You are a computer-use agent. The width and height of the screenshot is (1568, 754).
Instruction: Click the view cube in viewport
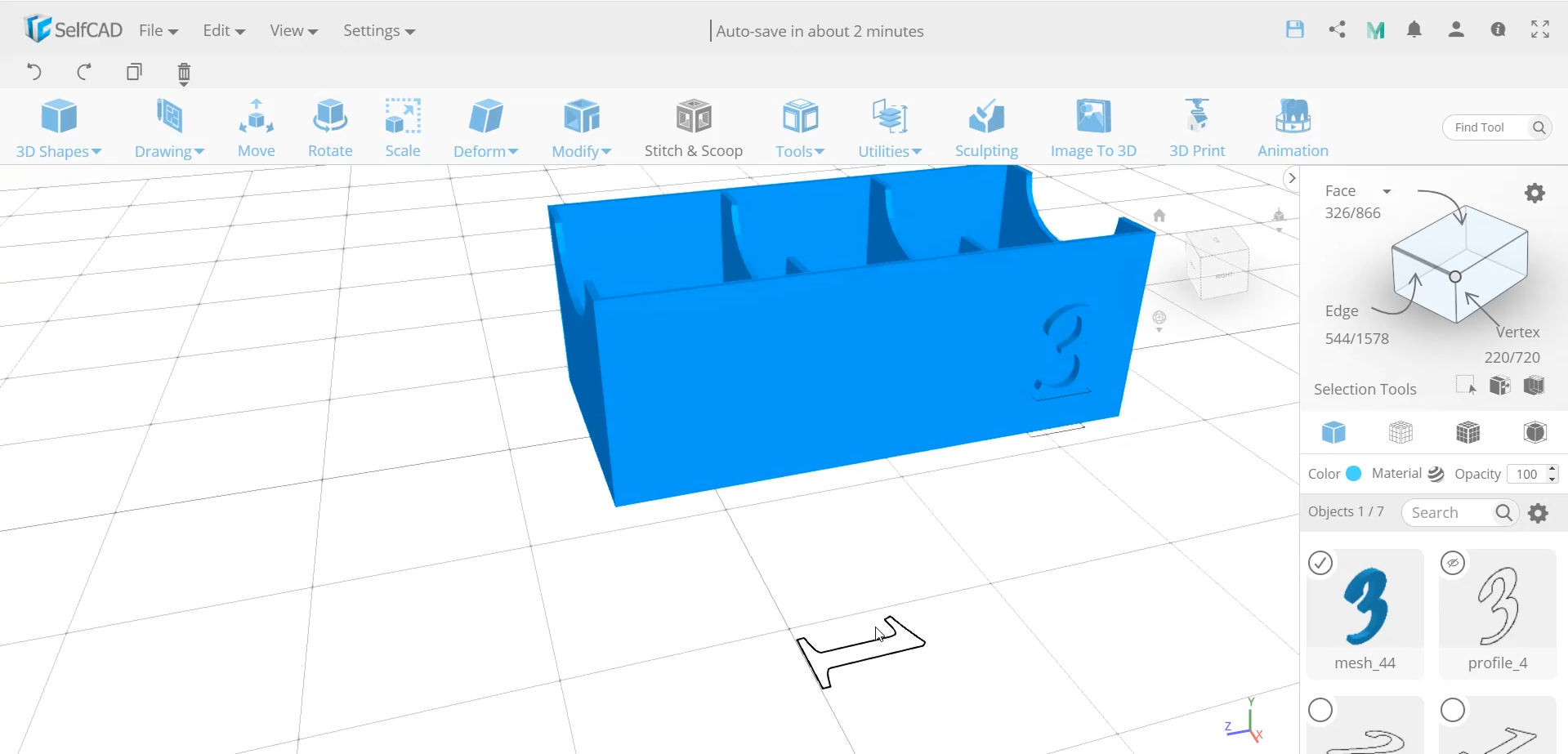pyautogui.click(x=1217, y=263)
